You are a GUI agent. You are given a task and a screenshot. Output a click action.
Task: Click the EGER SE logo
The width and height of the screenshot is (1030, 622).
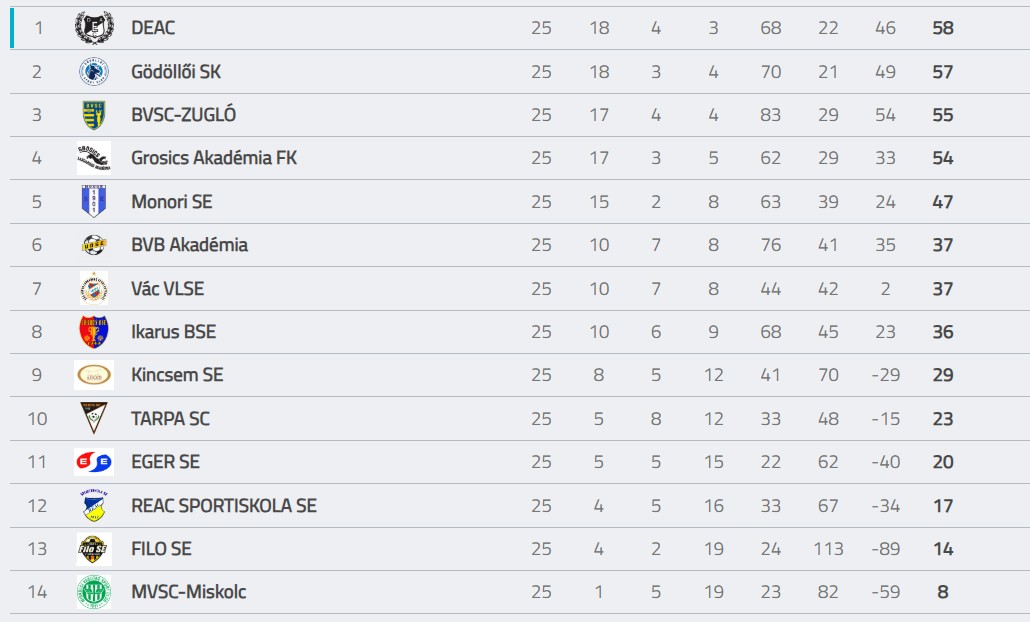tap(94, 462)
